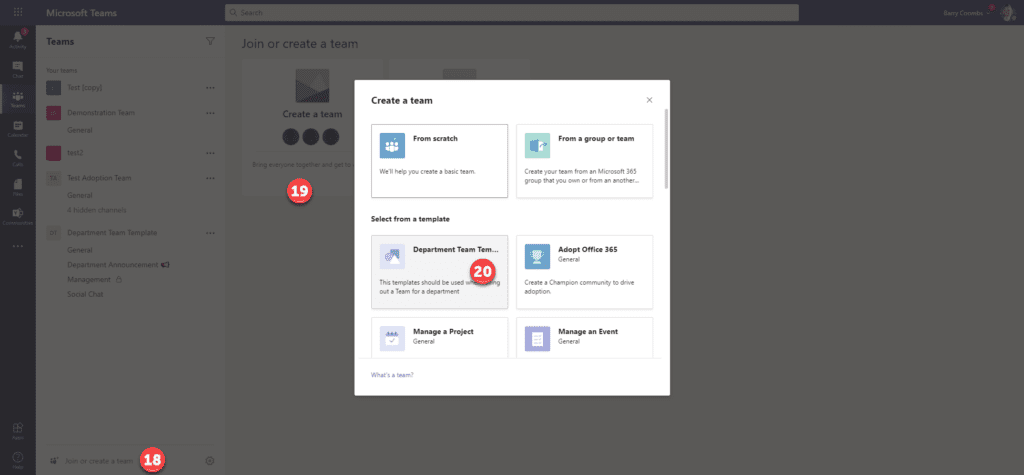Select Department Team Template in the teams list
1024x475 pixels.
(112, 233)
